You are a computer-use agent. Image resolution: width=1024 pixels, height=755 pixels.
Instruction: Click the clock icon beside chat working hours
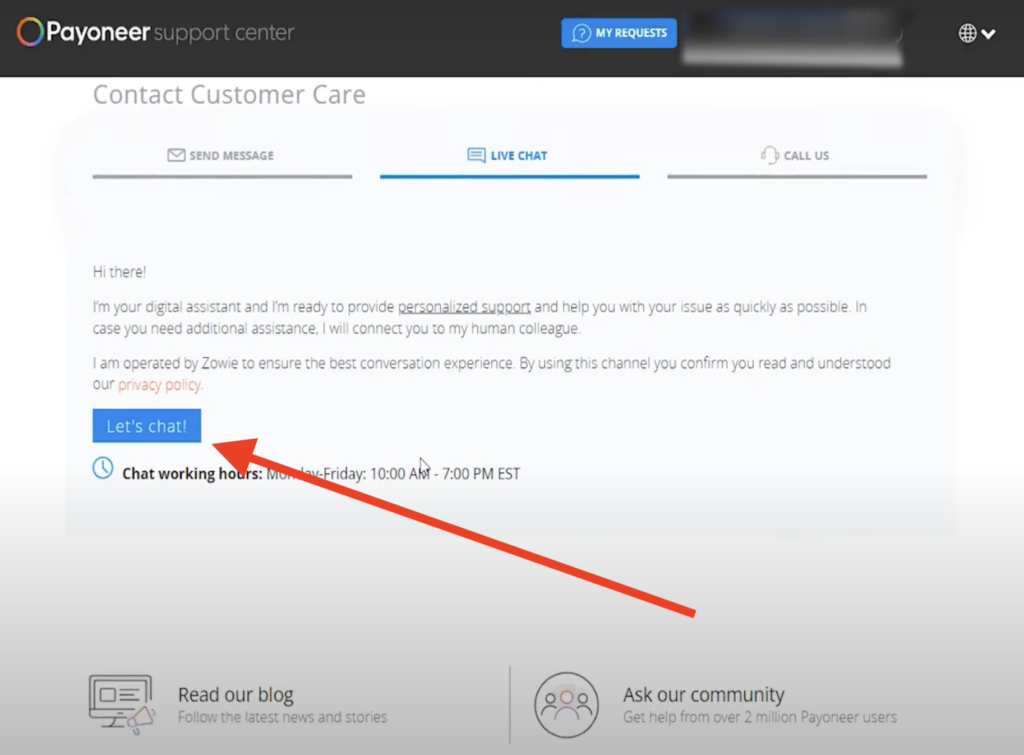(x=103, y=467)
